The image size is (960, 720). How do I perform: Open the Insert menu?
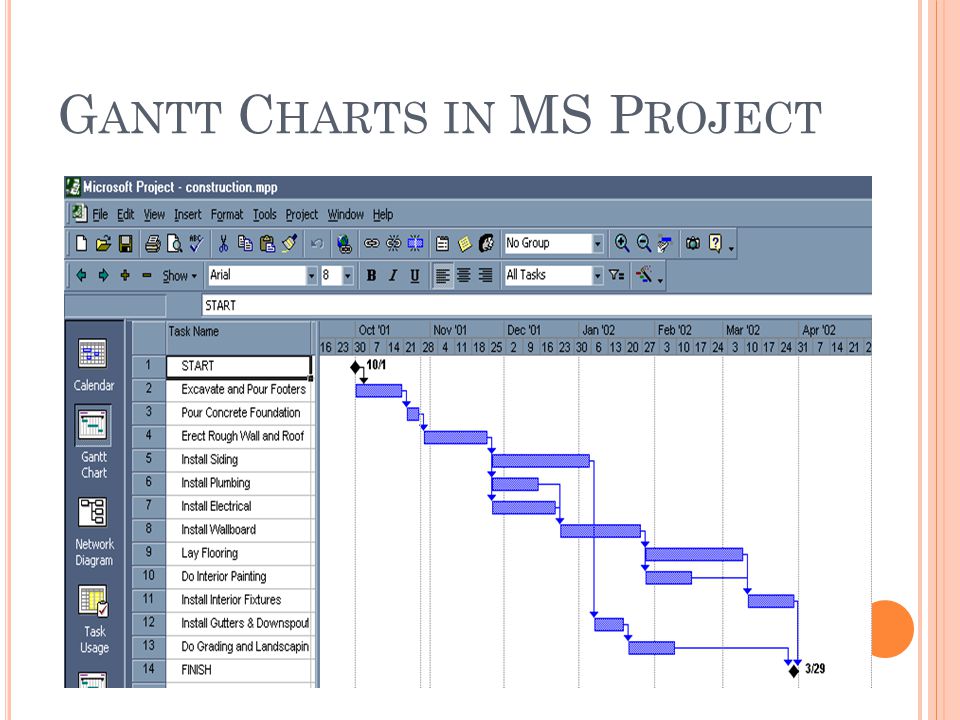(187, 214)
